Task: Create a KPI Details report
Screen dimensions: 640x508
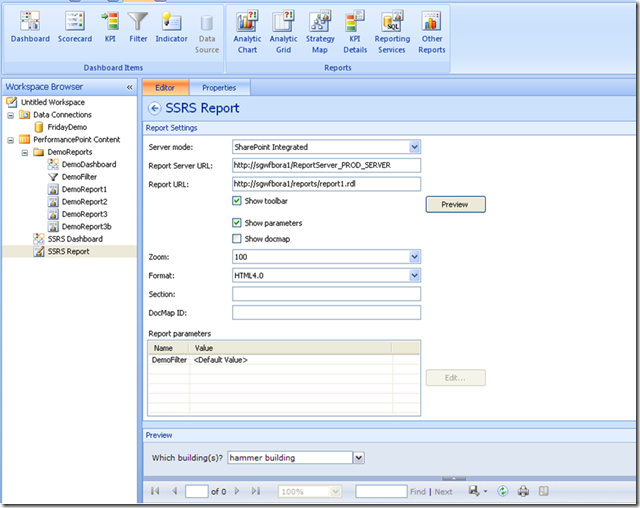Action: tap(355, 33)
